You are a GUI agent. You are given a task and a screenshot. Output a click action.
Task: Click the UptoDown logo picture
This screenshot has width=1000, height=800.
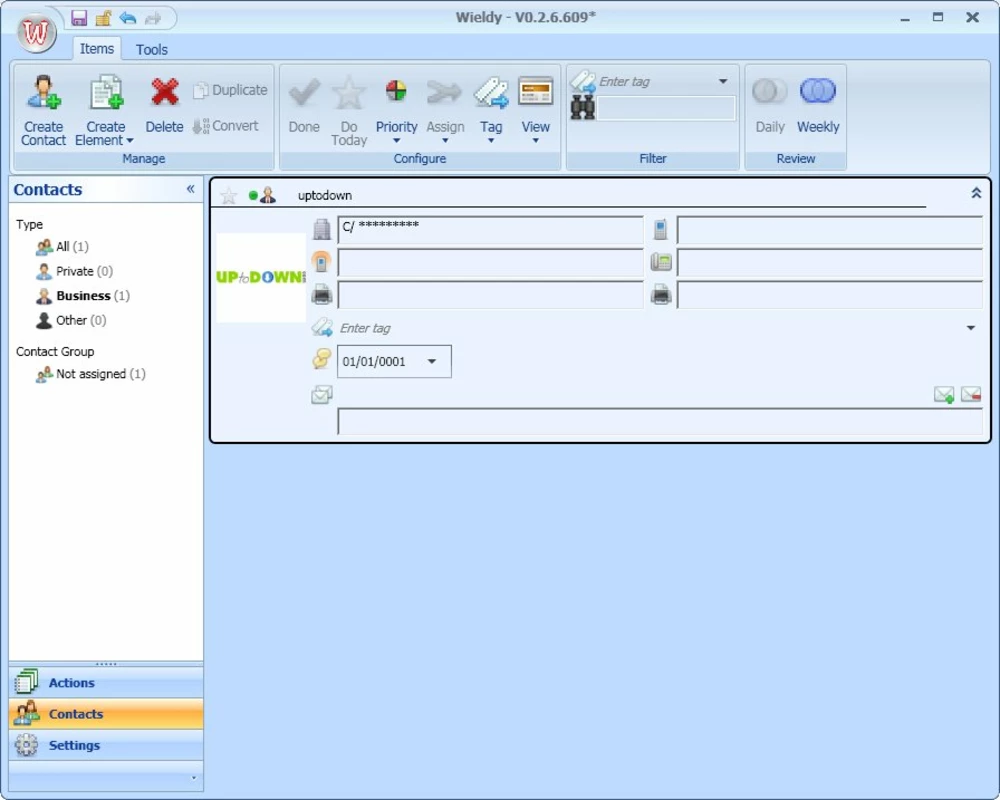(261, 278)
